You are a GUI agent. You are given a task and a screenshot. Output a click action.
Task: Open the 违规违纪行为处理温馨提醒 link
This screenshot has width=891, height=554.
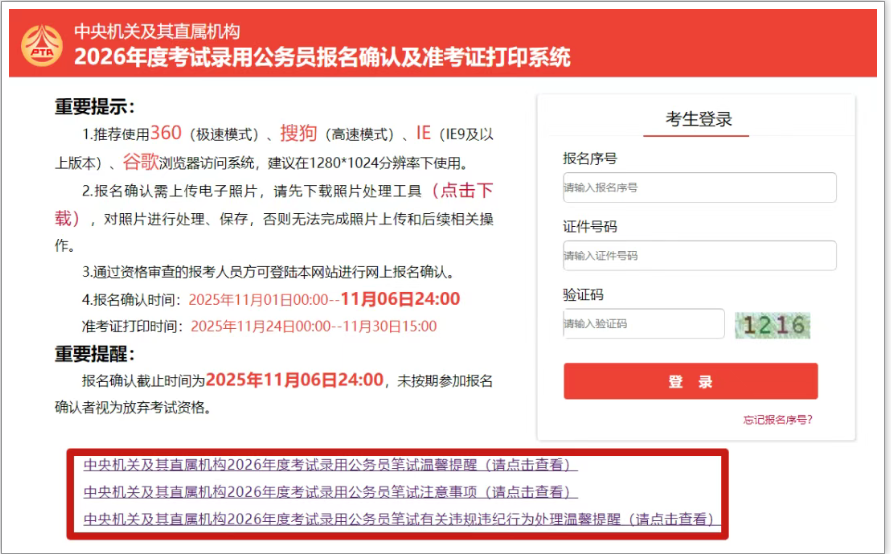click(x=400, y=519)
